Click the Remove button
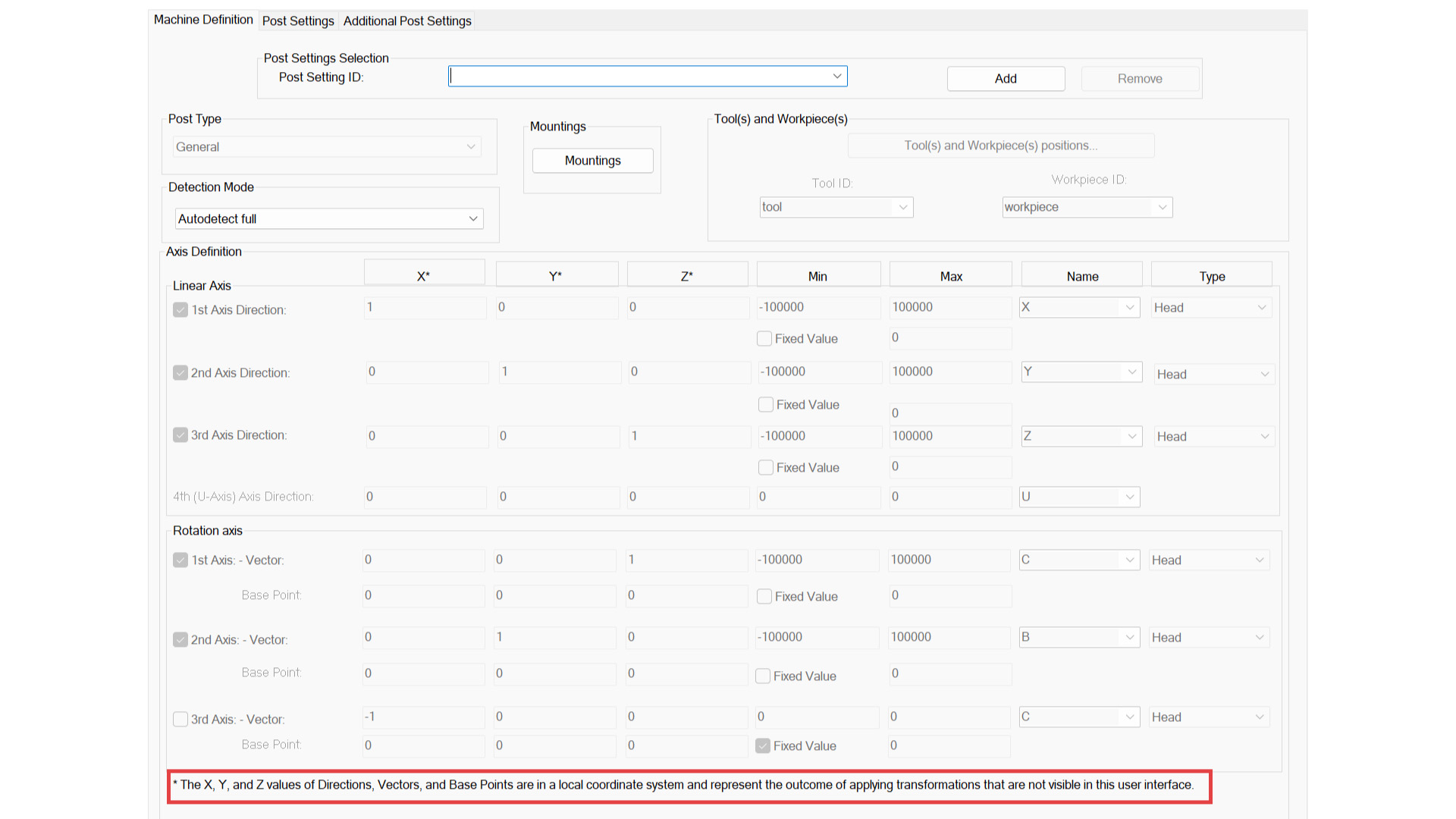Image resolution: width=1456 pixels, height=819 pixels. pyautogui.click(x=1140, y=79)
